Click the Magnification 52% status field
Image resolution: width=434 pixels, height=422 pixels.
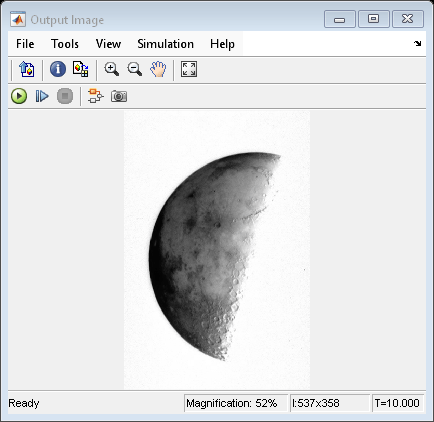(236, 403)
